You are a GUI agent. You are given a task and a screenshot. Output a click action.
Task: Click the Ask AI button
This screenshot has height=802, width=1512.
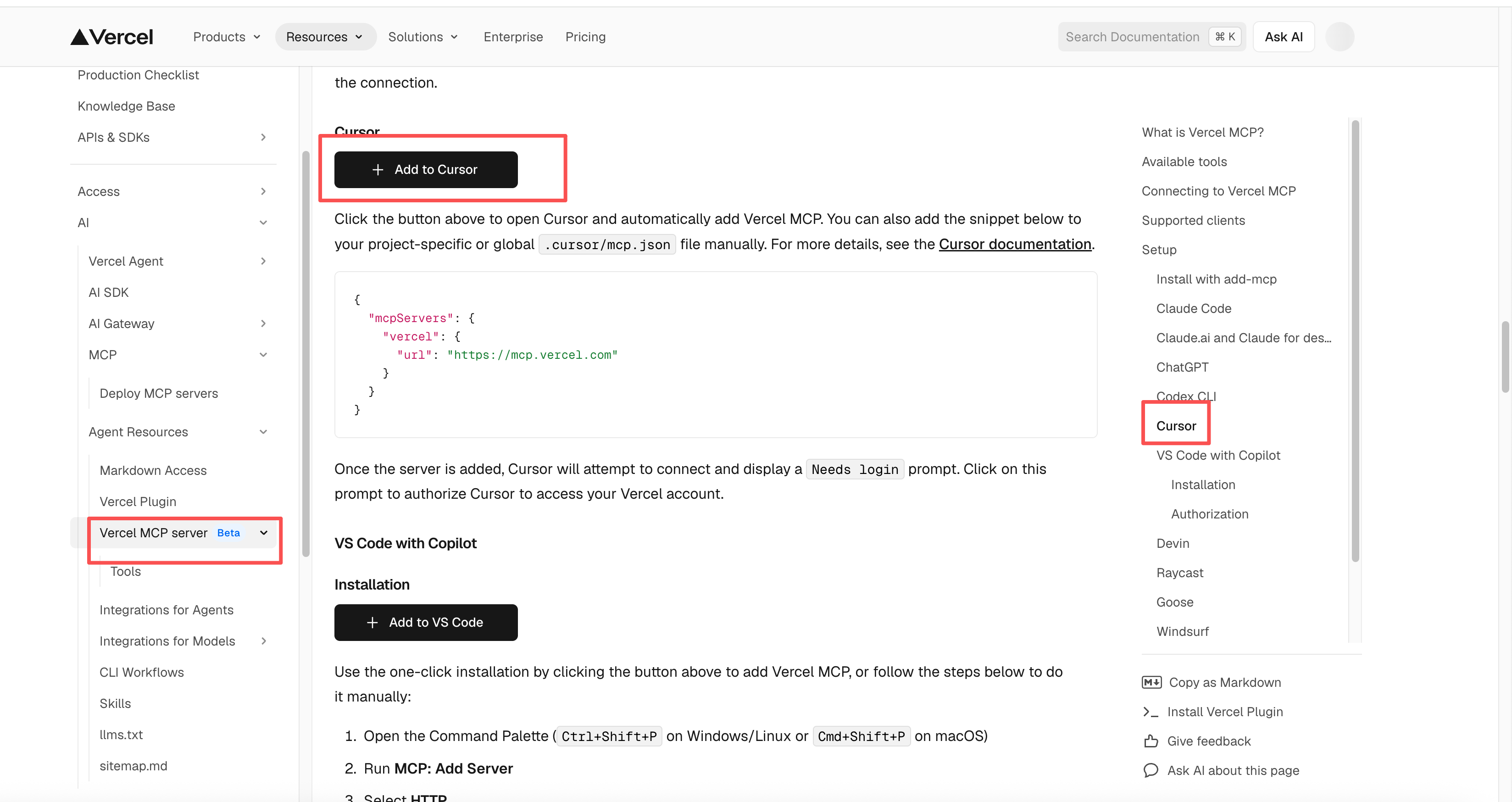(x=1284, y=37)
